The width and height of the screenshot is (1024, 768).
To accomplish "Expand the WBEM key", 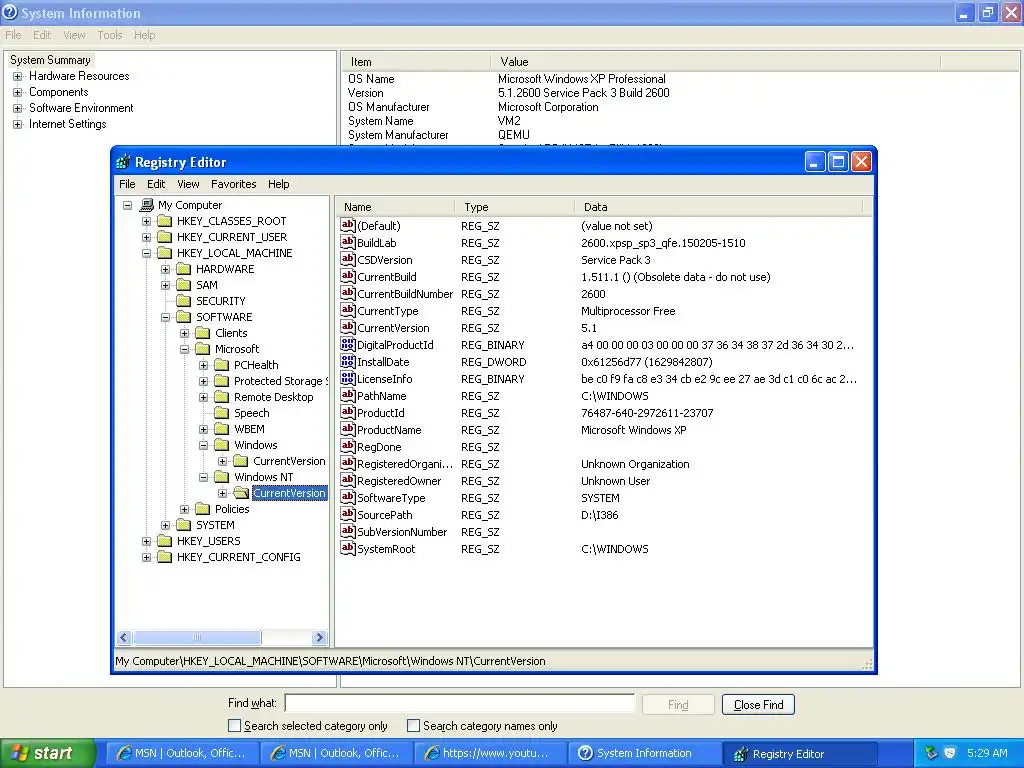I will (x=204, y=429).
